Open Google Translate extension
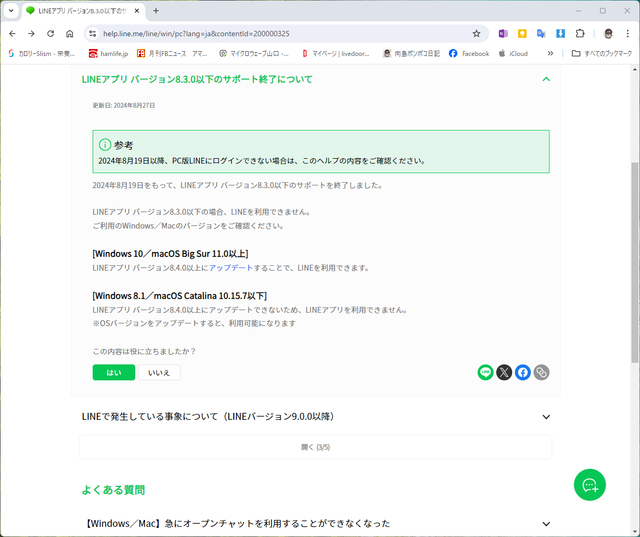 (541, 33)
